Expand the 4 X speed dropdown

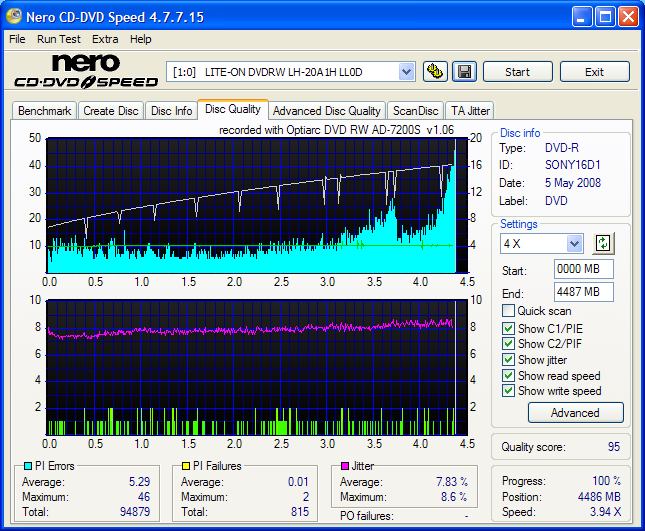click(574, 243)
